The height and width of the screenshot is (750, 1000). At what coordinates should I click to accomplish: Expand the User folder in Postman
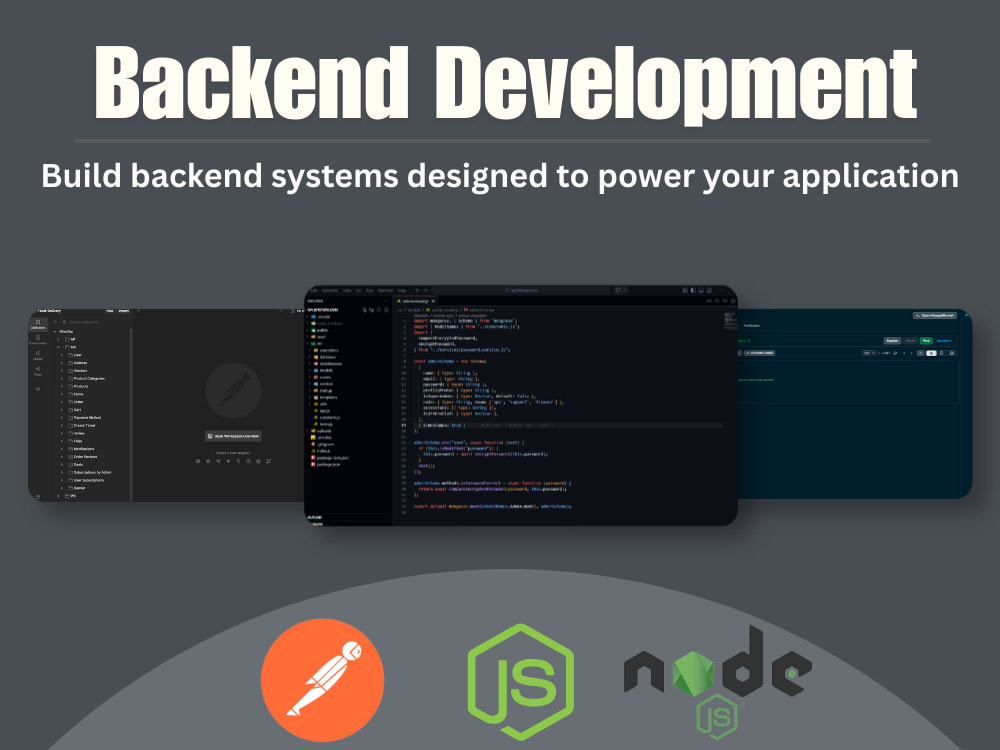point(62,355)
